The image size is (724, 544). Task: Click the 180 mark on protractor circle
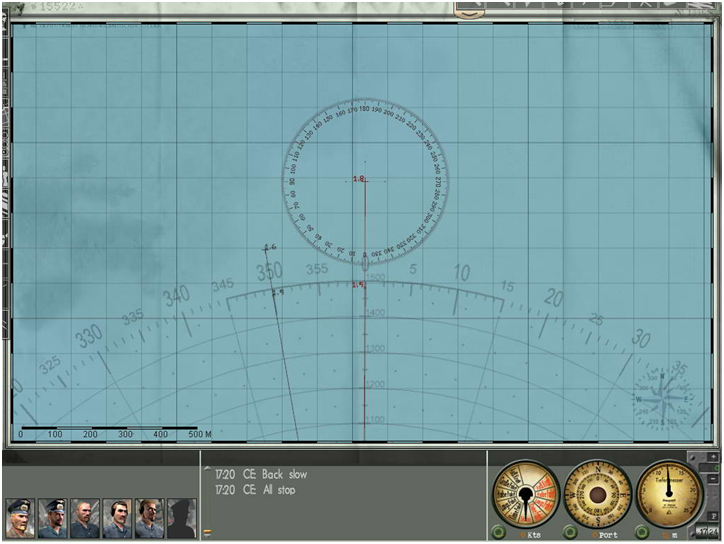click(x=364, y=109)
